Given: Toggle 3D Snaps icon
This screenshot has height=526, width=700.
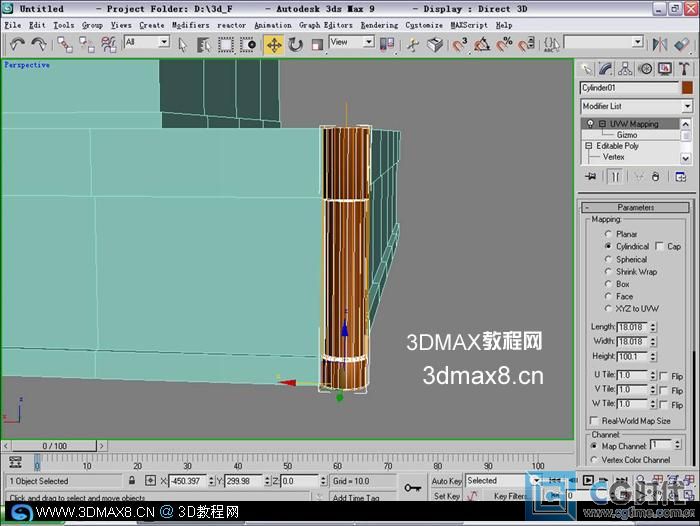Looking at the screenshot, I should (459, 44).
